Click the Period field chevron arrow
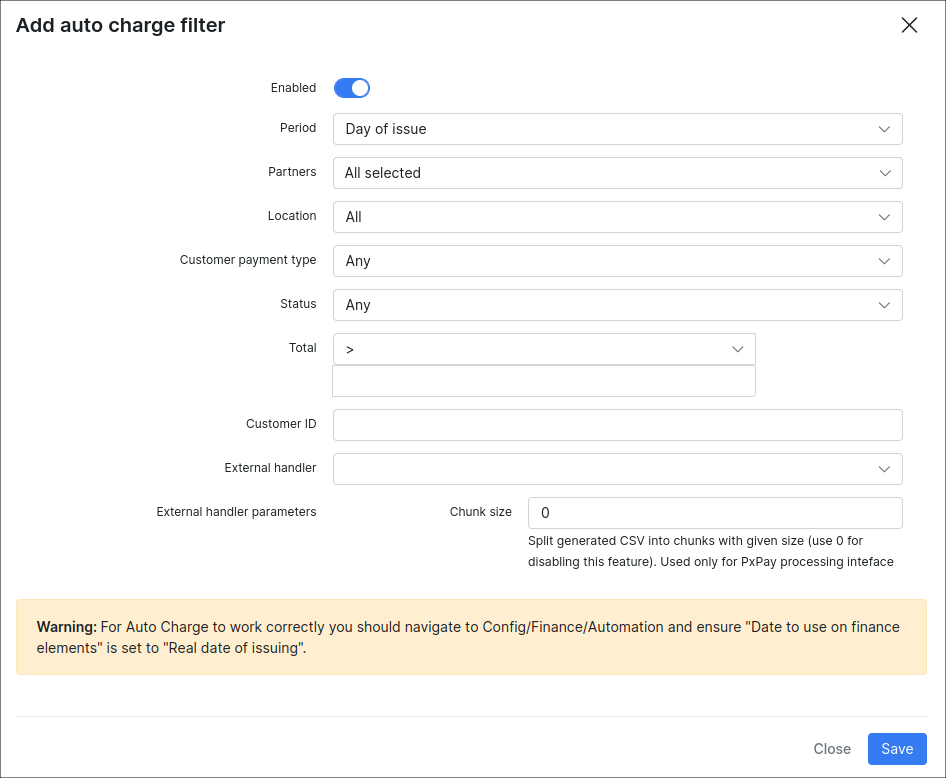946x778 pixels. tap(884, 129)
